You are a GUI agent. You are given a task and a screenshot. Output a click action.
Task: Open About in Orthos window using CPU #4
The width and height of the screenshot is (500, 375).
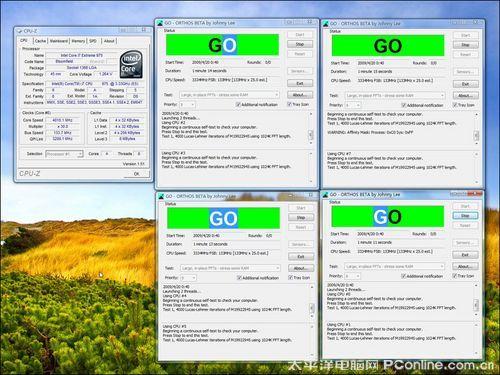(301, 268)
